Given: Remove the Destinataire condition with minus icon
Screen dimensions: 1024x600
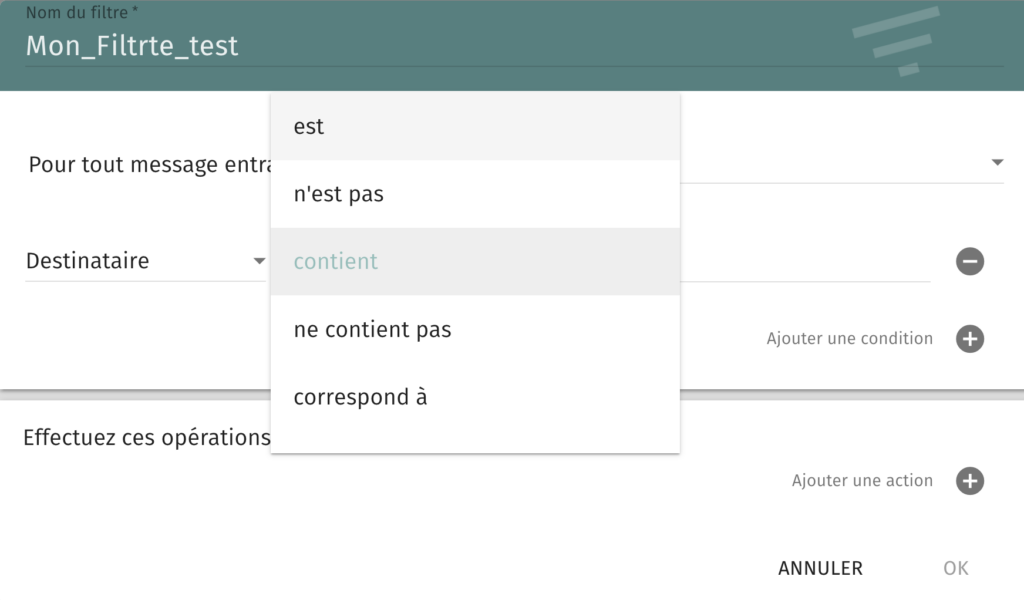Looking at the screenshot, I should click(x=970, y=261).
